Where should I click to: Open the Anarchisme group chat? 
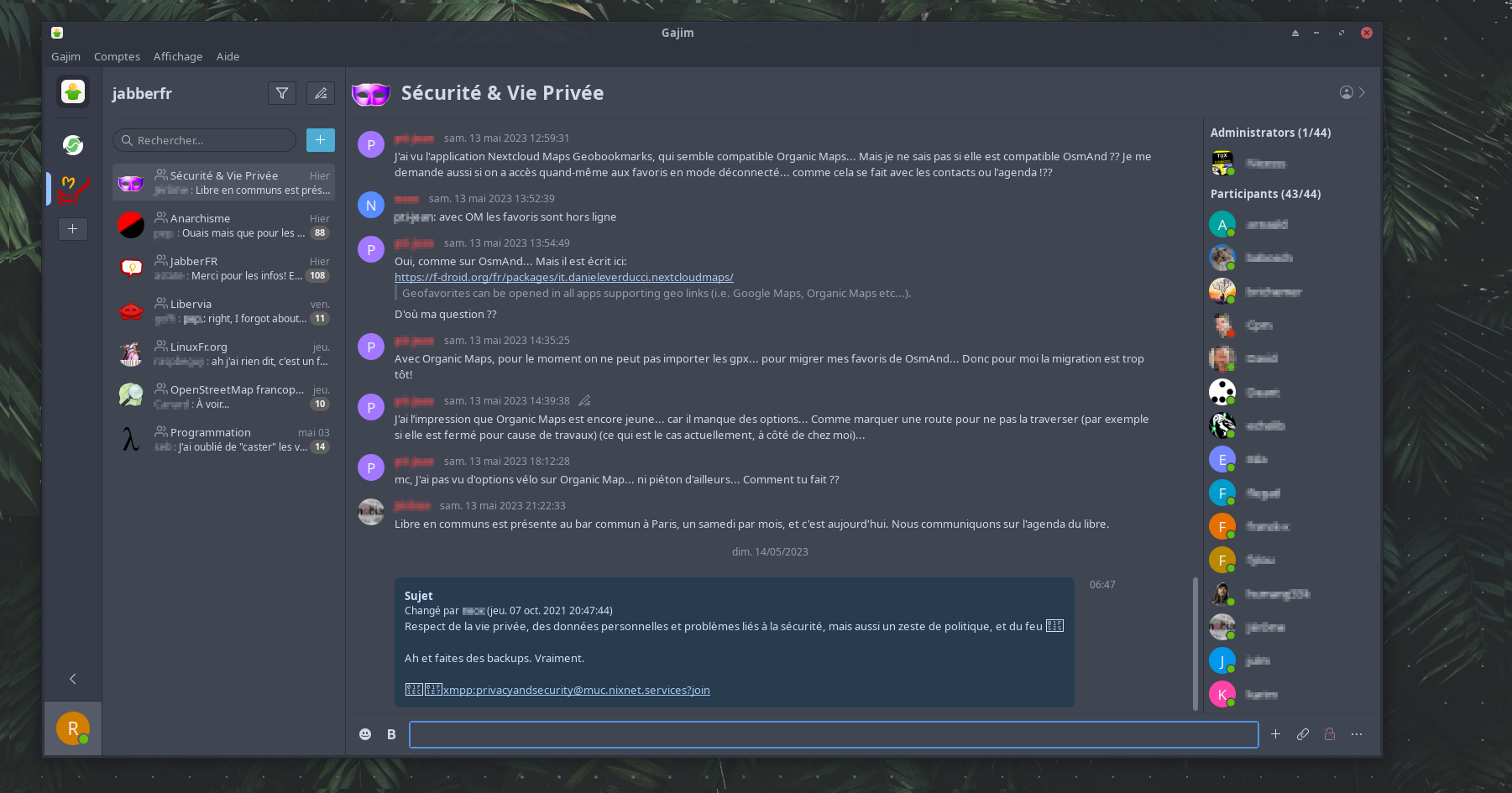point(223,225)
